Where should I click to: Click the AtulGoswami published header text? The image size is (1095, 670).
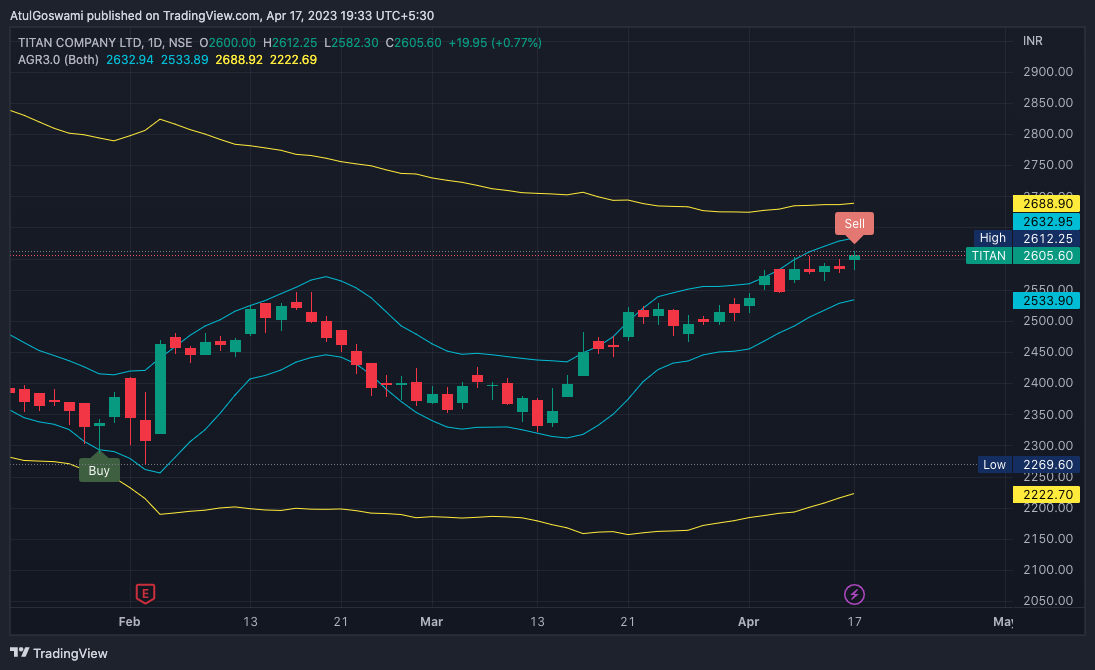coord(222,15)
